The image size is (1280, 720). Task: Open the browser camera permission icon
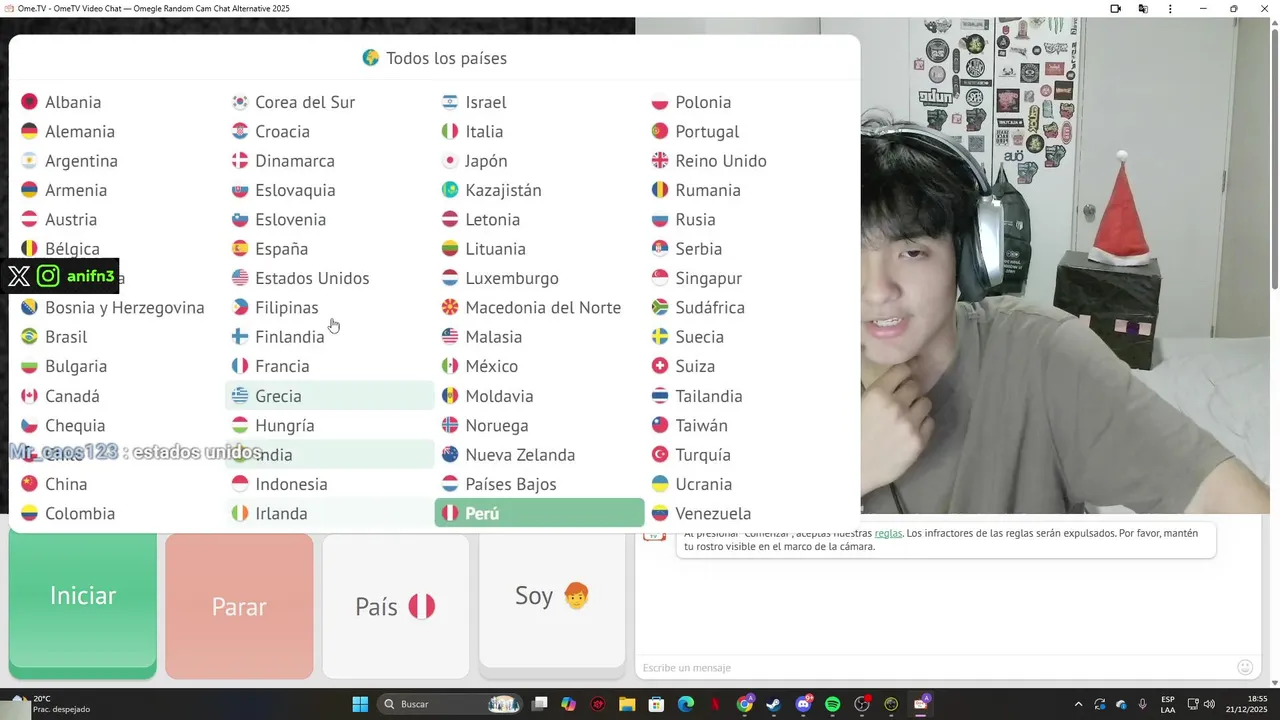click(1115, 9)
